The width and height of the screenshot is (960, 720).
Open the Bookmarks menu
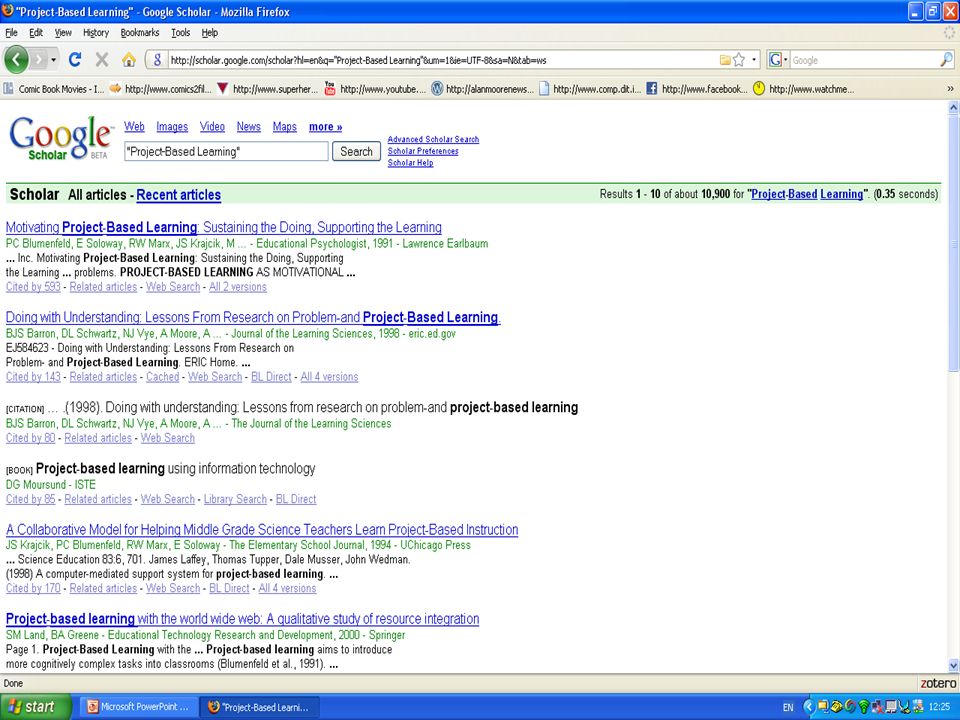pyautogui.click(x=140, y=32)
